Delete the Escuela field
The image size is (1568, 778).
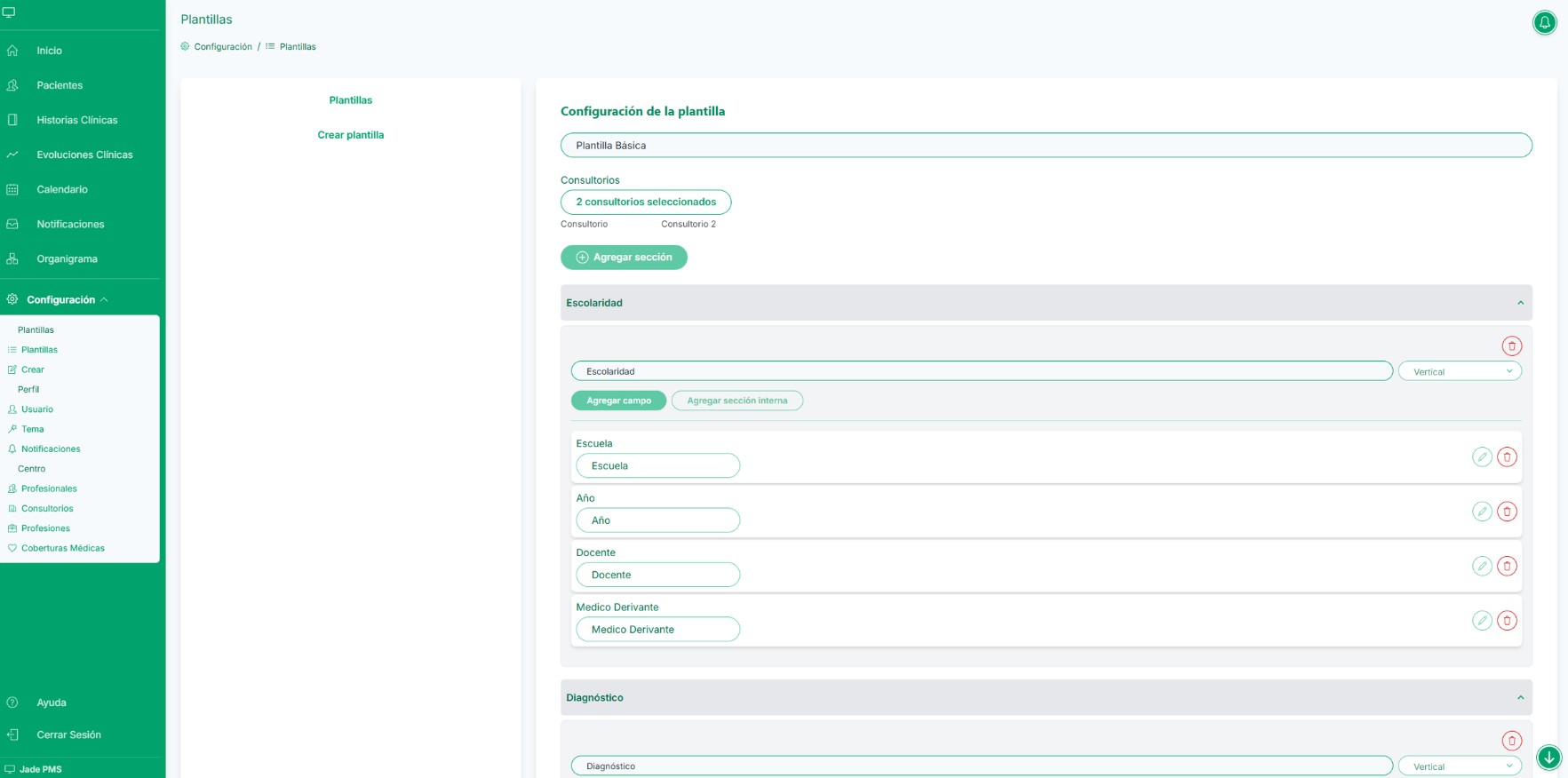click(1507, 457)
